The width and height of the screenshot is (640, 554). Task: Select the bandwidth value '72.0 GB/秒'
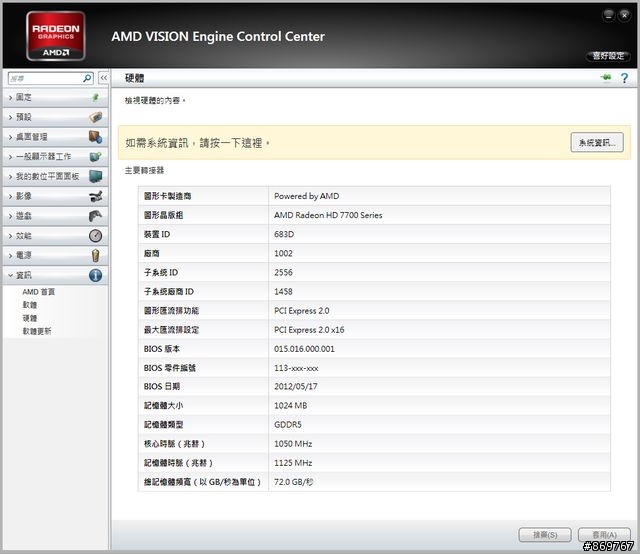click(293, 482)
